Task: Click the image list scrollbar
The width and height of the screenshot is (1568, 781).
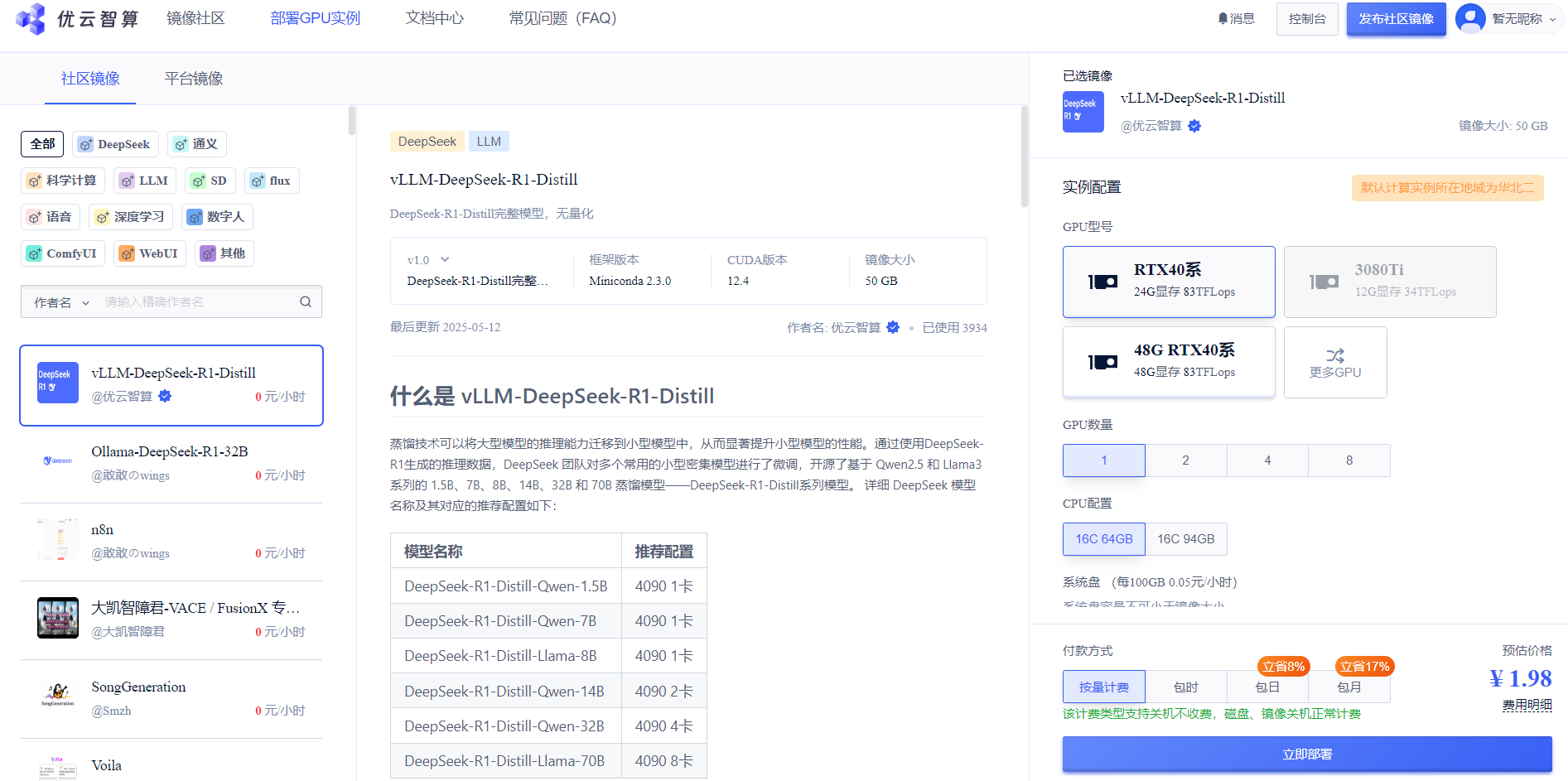Action: (x=352, y=121)
